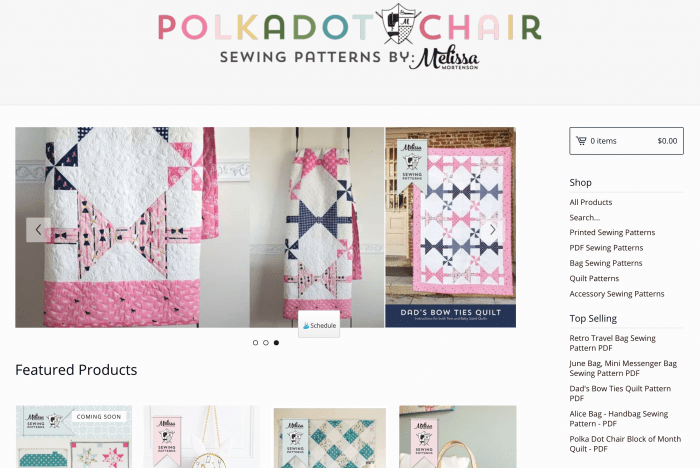Open Accessory Sewing Patterns category
The image size is (700, 468).
coord(617,294)
